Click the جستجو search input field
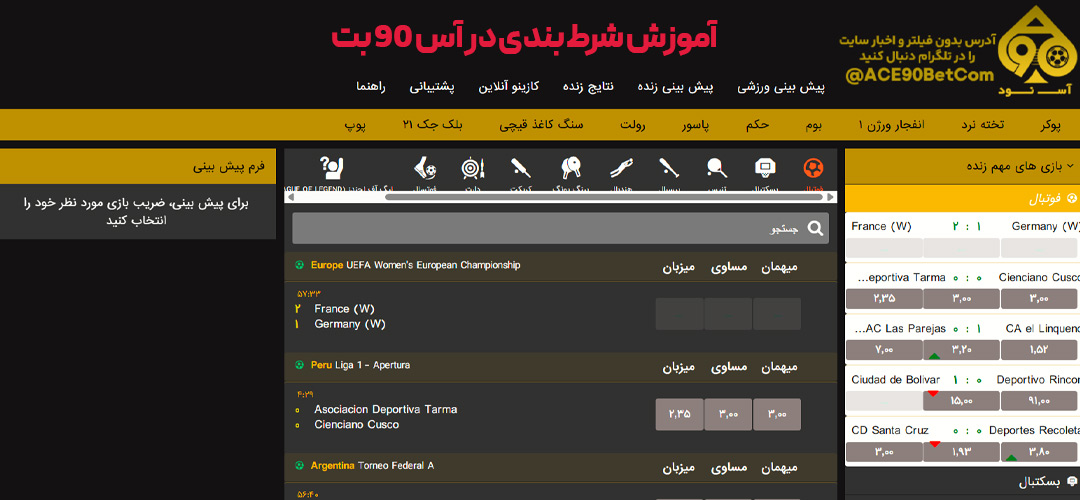Image resolution: width=1080 pixels, height=500 pixels. pos(550,229)
